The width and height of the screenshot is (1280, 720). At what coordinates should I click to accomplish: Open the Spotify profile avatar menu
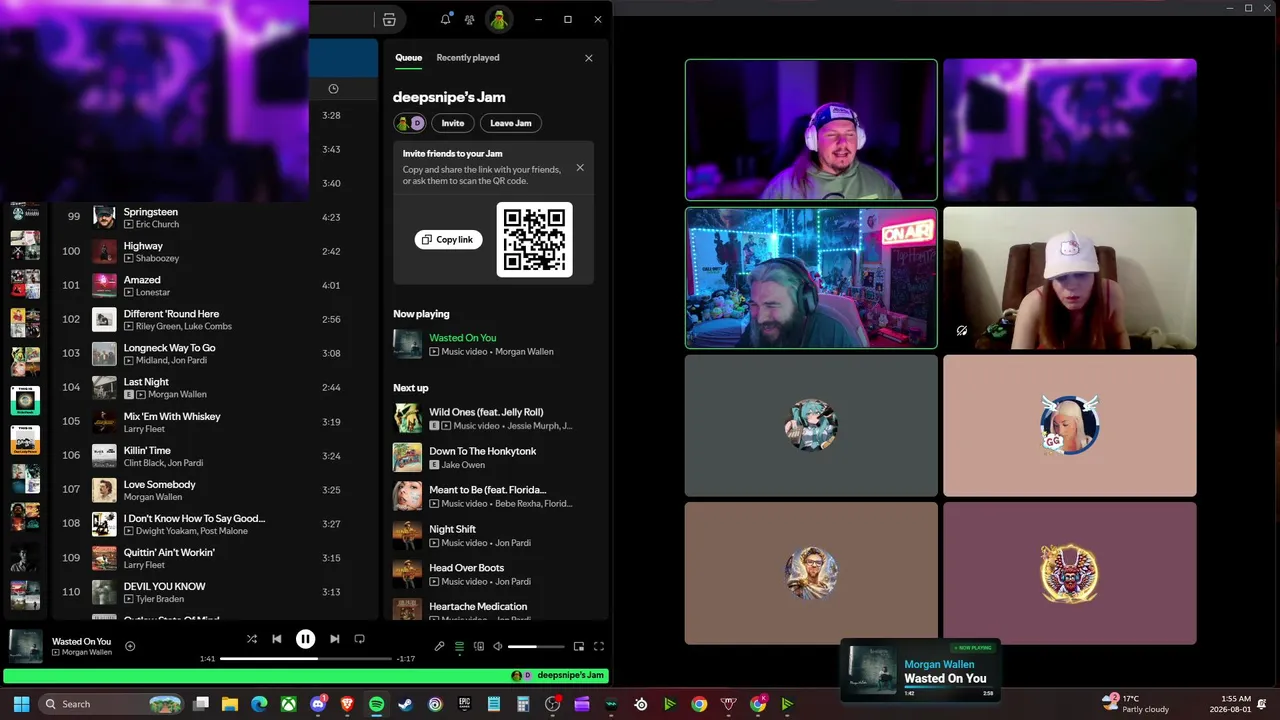pyautogui.click(x=498, y=19)
